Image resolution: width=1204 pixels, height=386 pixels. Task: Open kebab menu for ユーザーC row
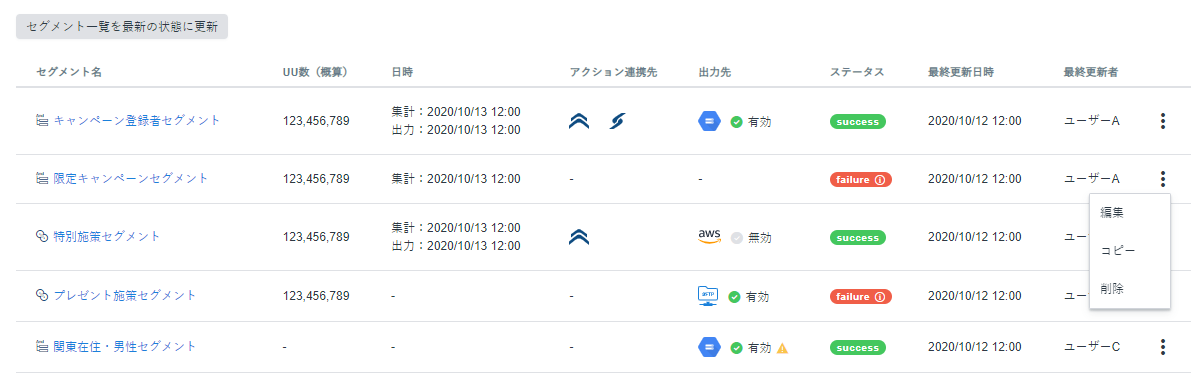pyautogui.click(x=1162, y=347)
